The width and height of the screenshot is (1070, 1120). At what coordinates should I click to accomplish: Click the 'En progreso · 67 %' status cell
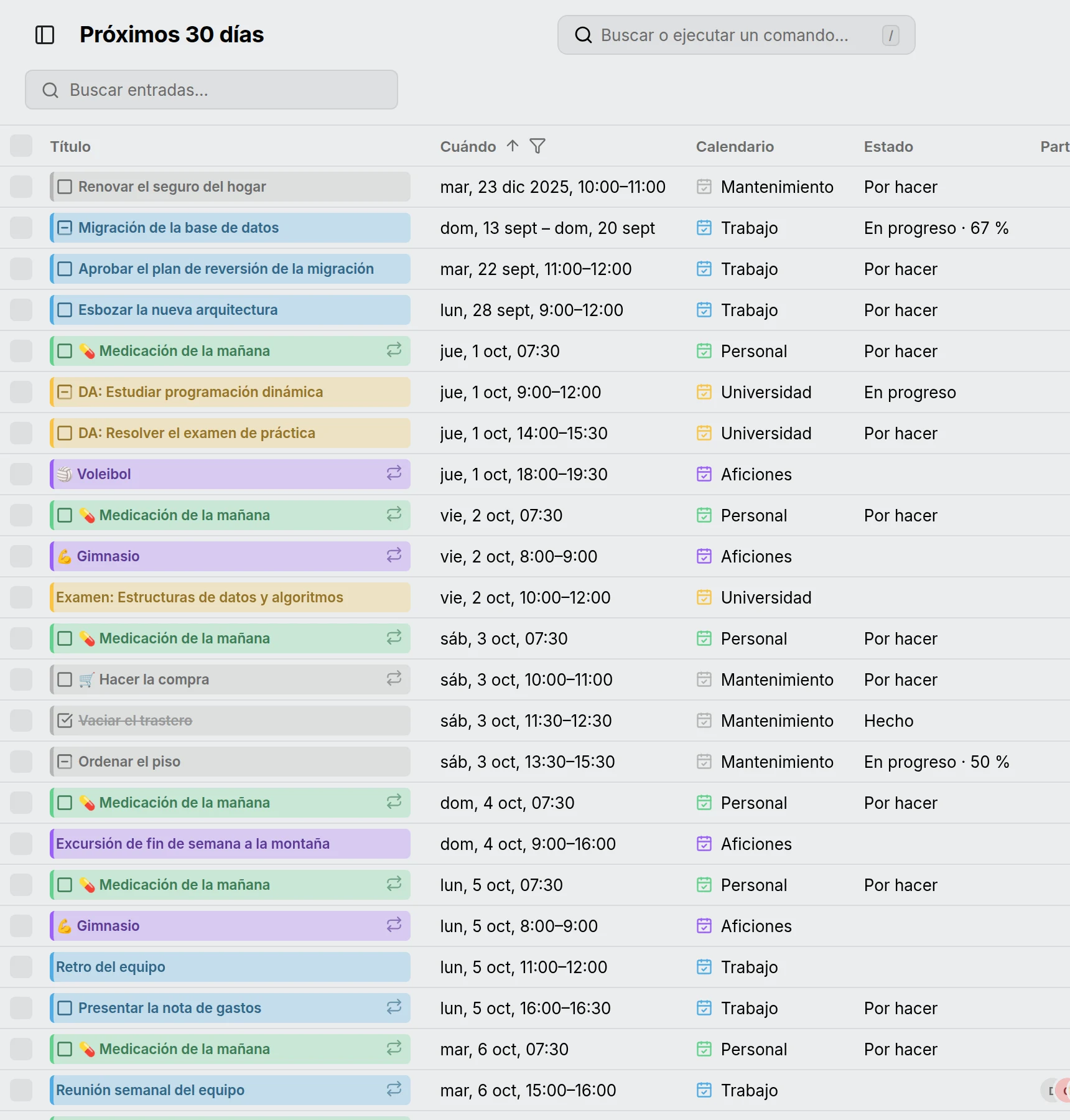click(936, 228)
